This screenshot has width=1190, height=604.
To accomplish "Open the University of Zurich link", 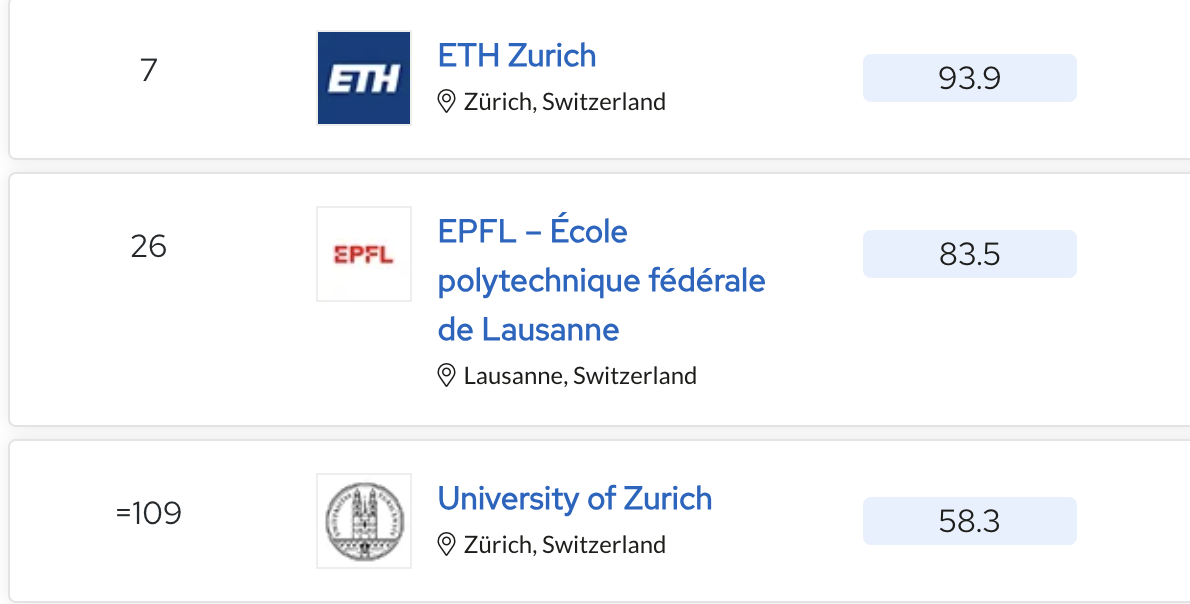I will (x=575, y=499).
